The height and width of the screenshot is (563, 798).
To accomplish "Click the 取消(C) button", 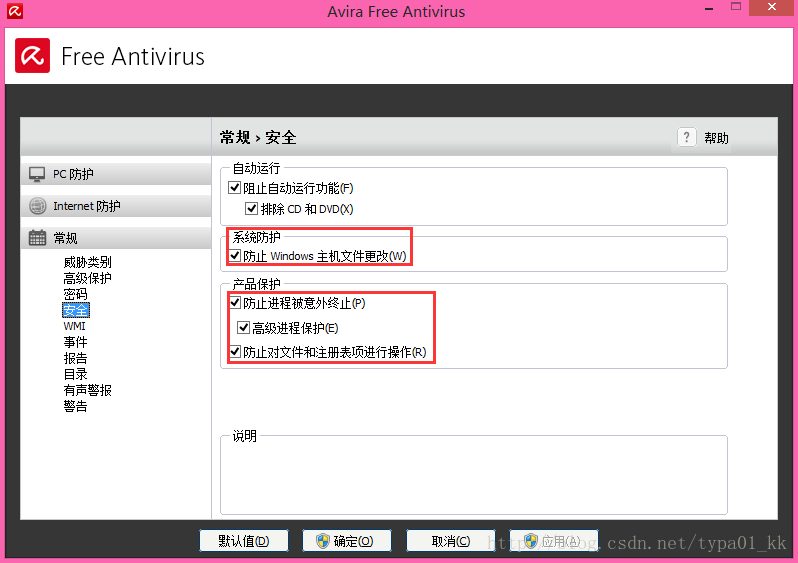I will (451, 541).
